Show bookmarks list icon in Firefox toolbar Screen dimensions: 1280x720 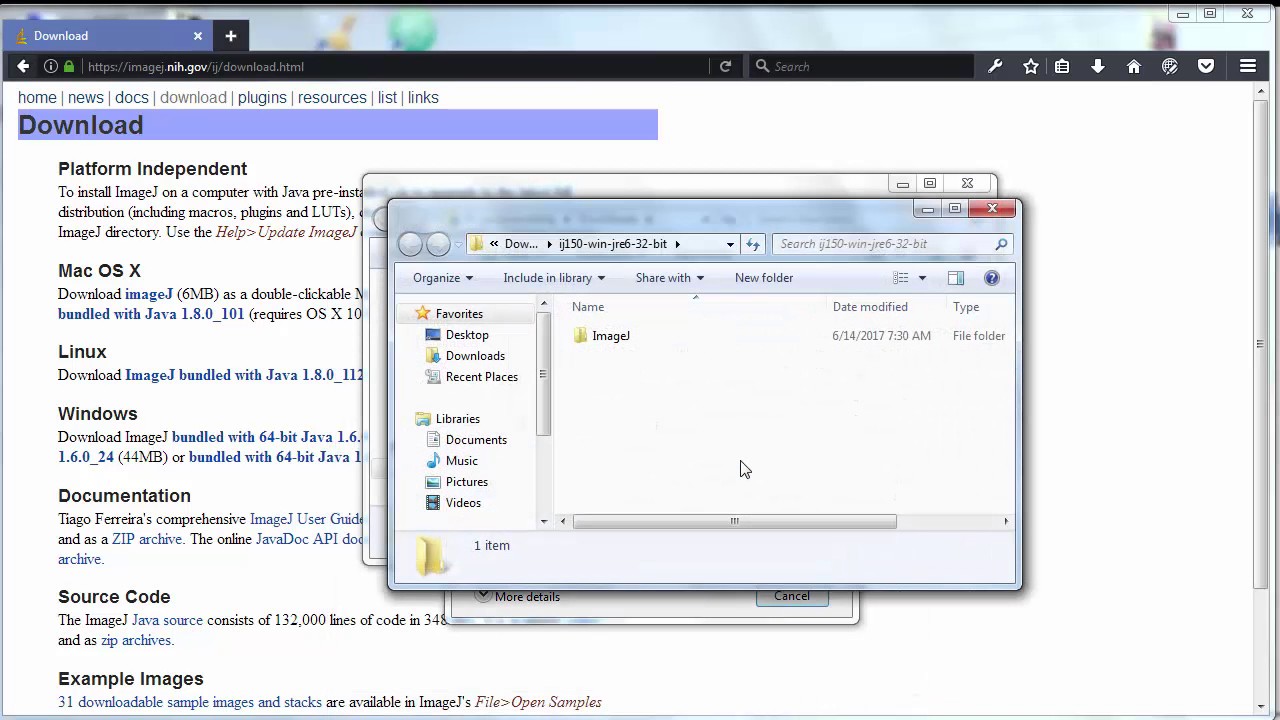coord(1062,66)
